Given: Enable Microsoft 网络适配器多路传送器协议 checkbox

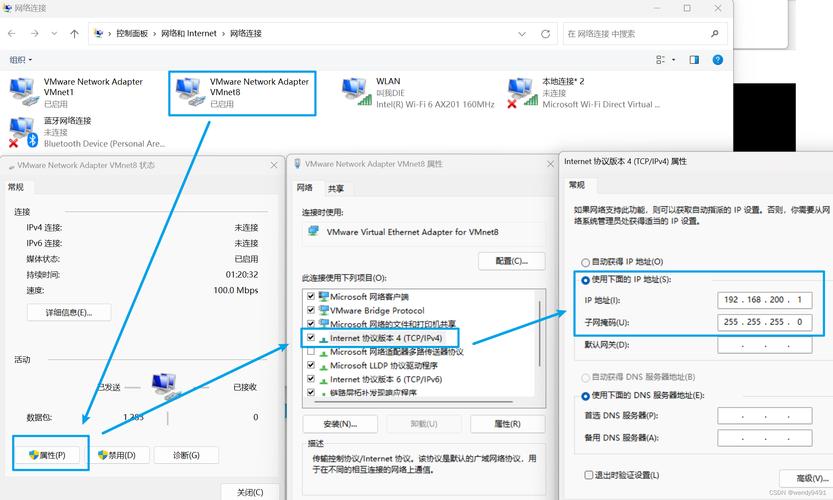Looking at the screenshot, I should 311,351.
